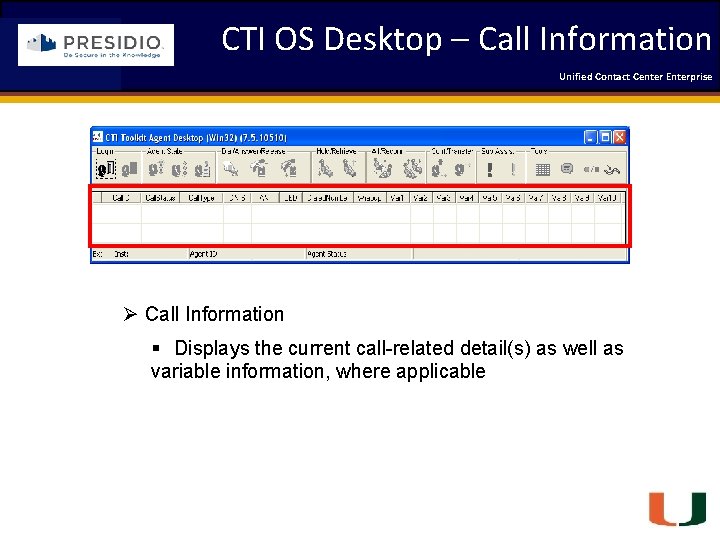Click the Answer call icon

(259, 169)
